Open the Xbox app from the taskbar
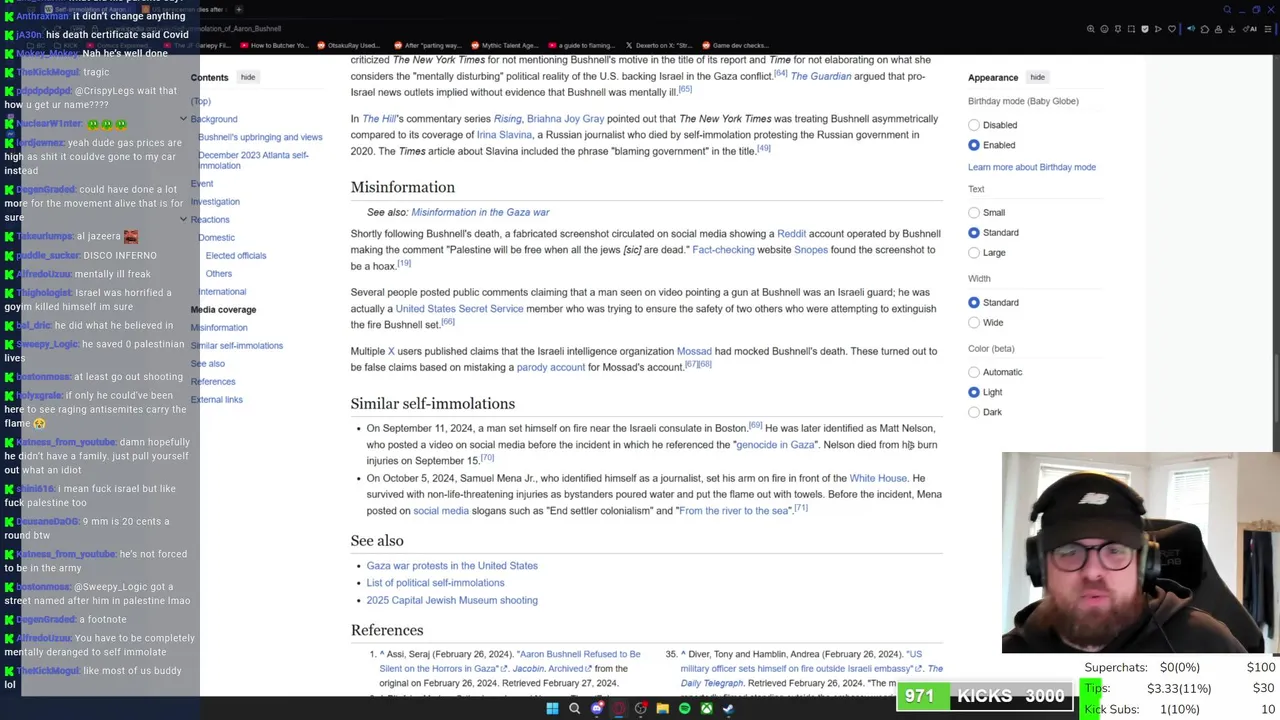This screenshot has height=720, width=1280. [706, 708]
